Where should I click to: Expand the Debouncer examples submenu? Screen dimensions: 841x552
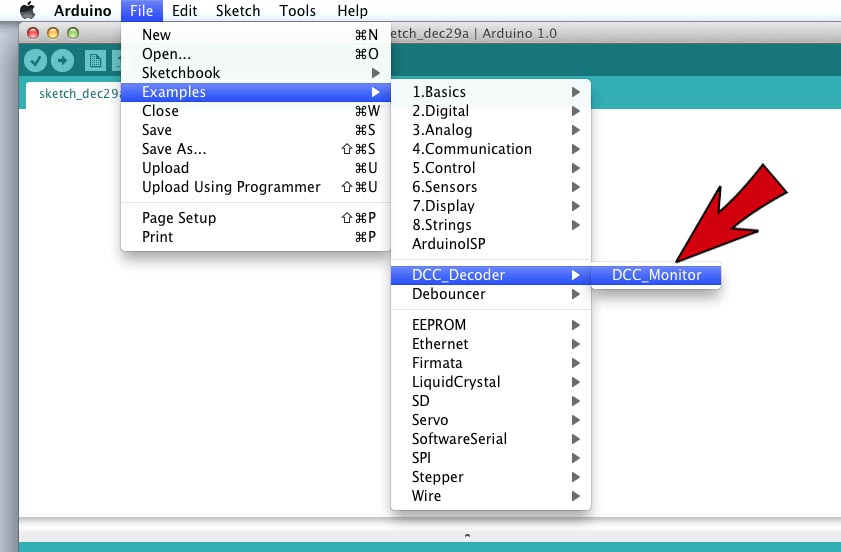tap(491, 294)
